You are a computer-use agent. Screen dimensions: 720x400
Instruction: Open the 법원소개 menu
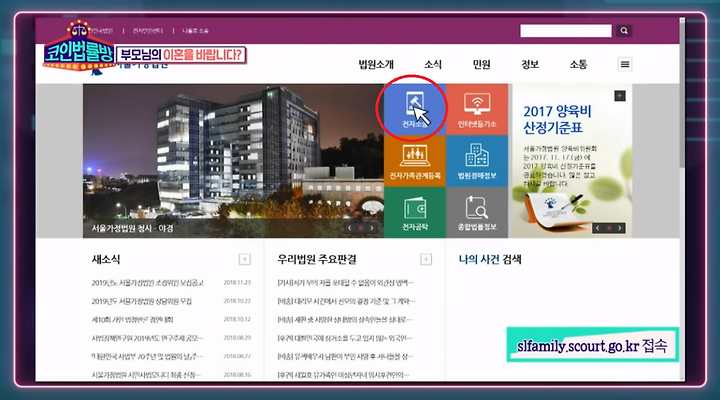pos(376,64)
